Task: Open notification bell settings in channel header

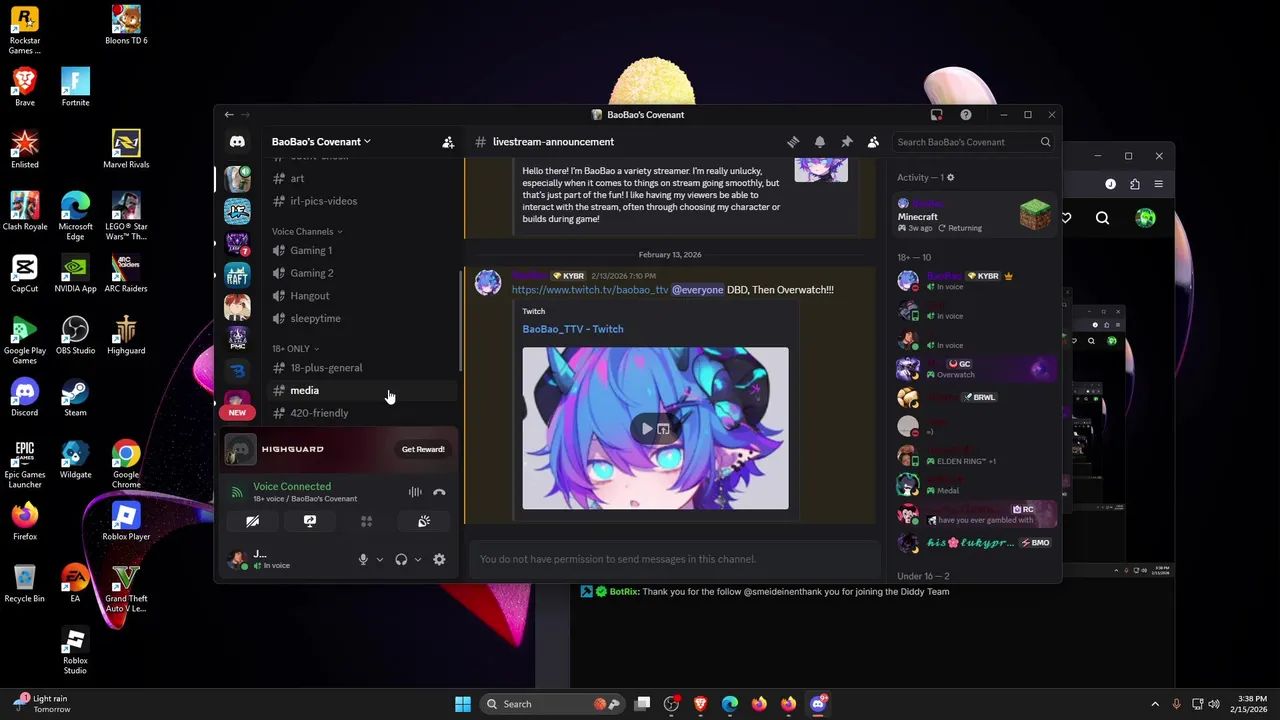Action: coord(820,142)
